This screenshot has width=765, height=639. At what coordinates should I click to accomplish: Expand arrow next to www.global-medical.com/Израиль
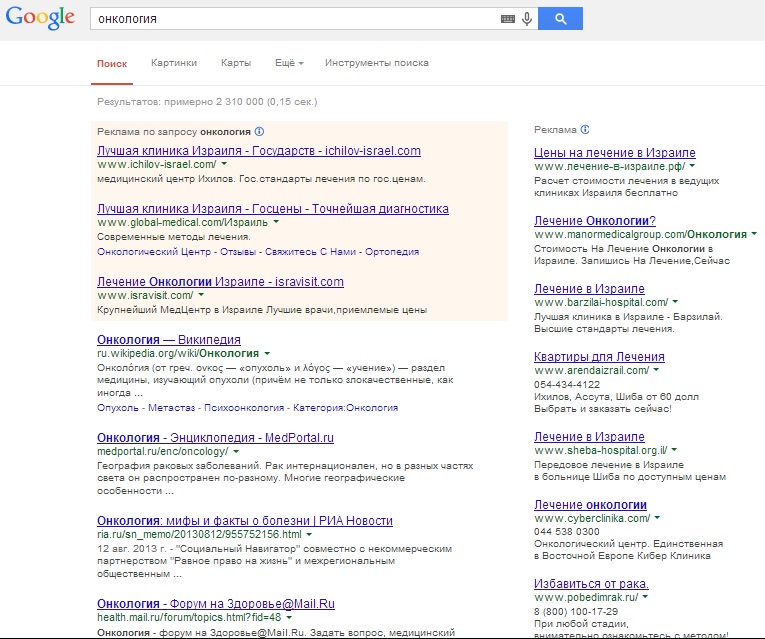276,222
